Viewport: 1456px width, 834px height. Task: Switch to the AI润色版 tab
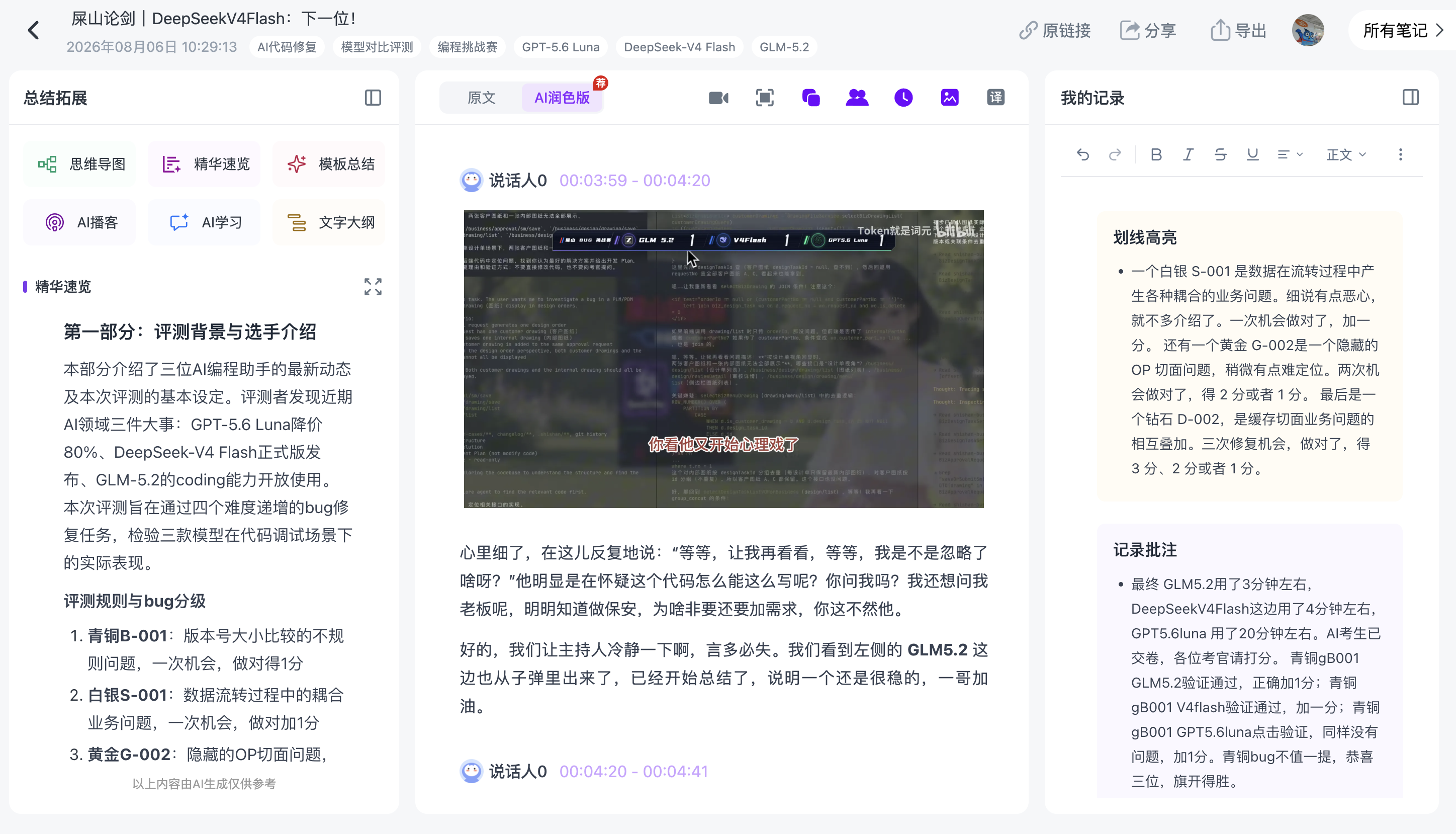tap(562, 98)
